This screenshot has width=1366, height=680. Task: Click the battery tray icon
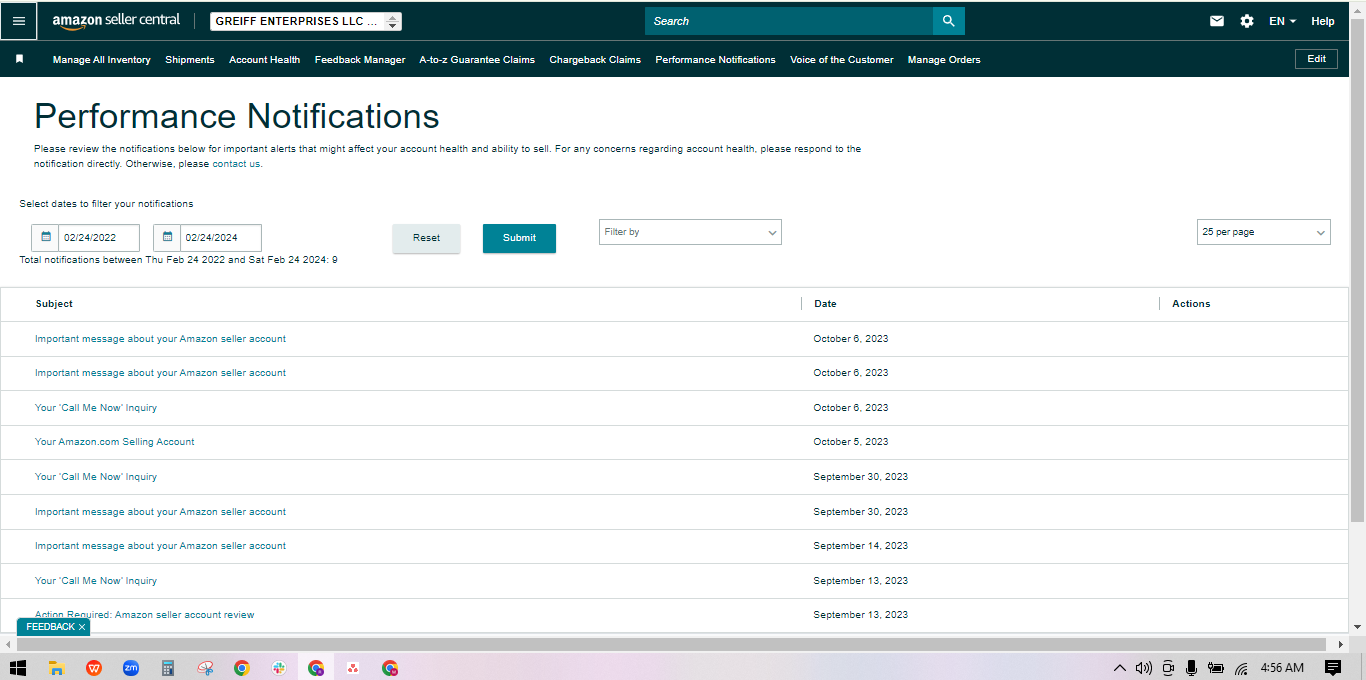click(x=1216, y=668)
